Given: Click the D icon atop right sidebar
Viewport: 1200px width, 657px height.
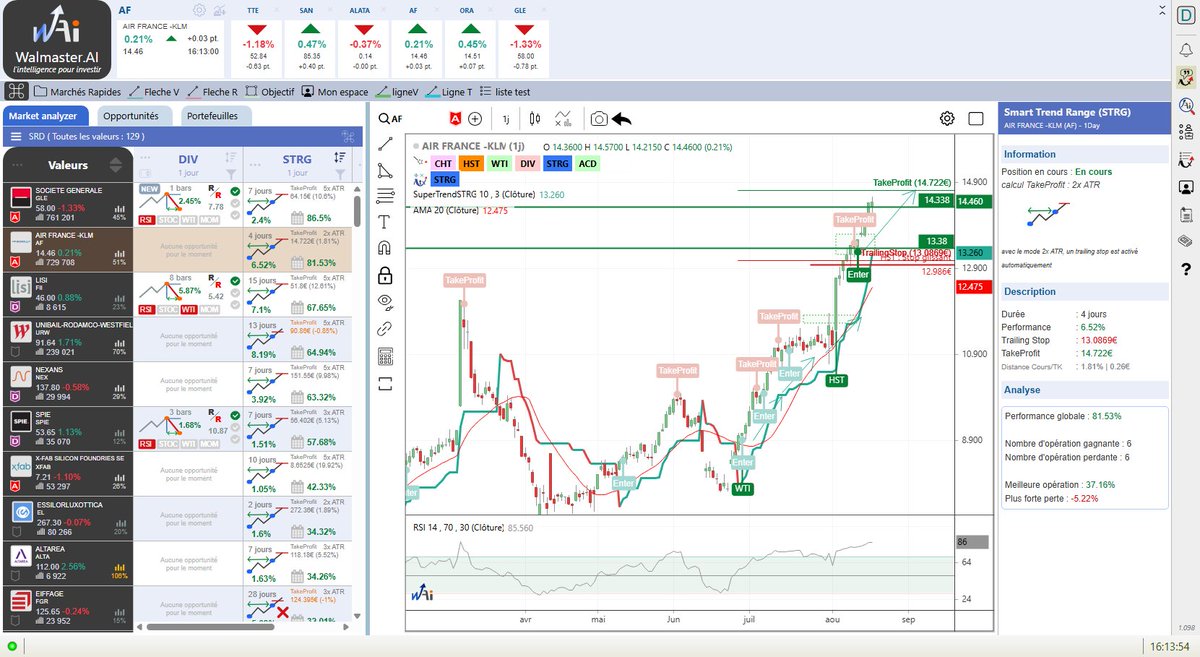Looking at the screenshot, I should 1186,14.
